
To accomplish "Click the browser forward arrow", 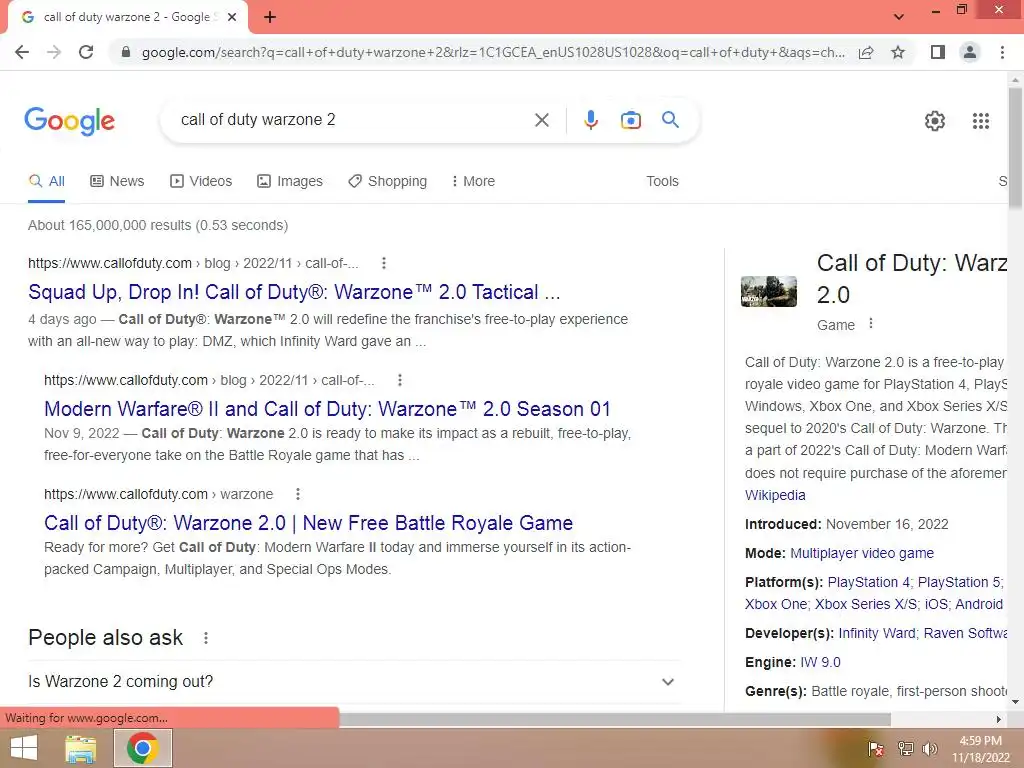I will click(54, 52).
